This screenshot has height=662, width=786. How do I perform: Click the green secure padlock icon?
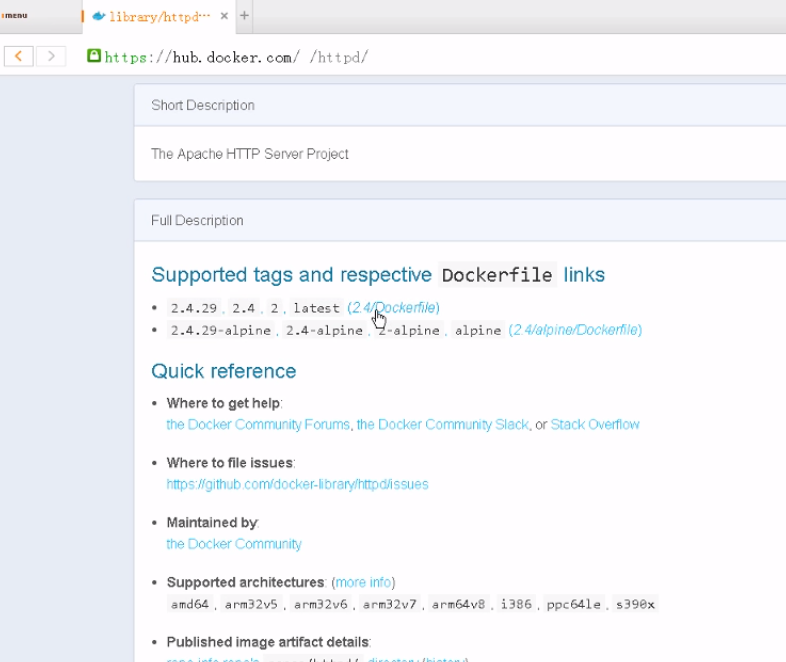tap(94, 56)
